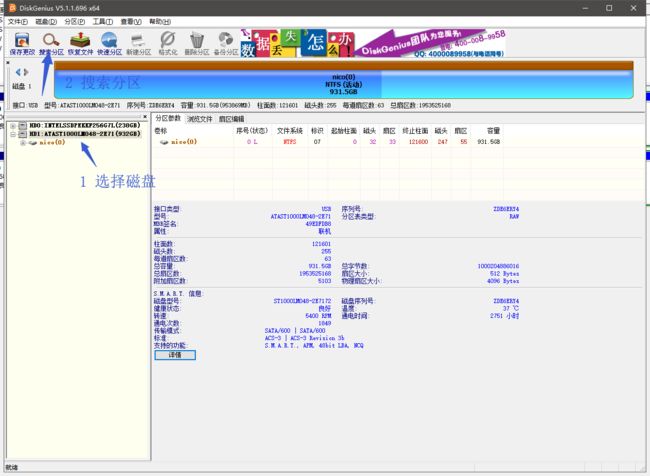Maximize the DiskGenius window
The image size is (650, 476).
(x=609, y=8)
